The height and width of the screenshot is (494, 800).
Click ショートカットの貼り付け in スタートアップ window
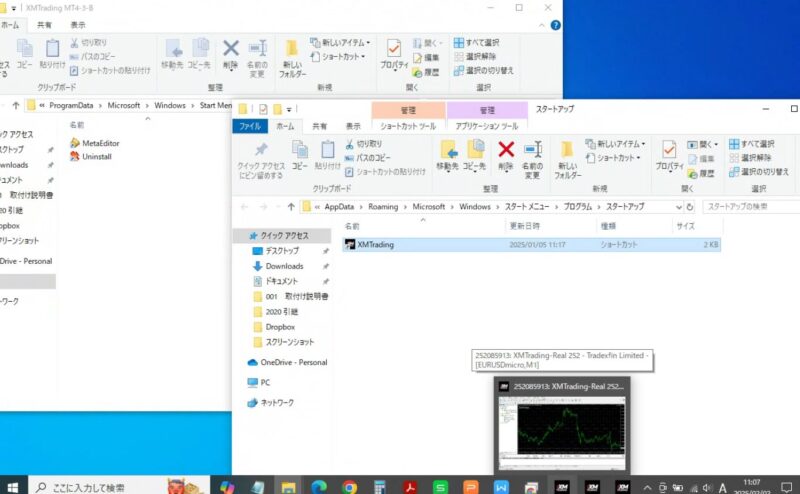click(385, 172)
